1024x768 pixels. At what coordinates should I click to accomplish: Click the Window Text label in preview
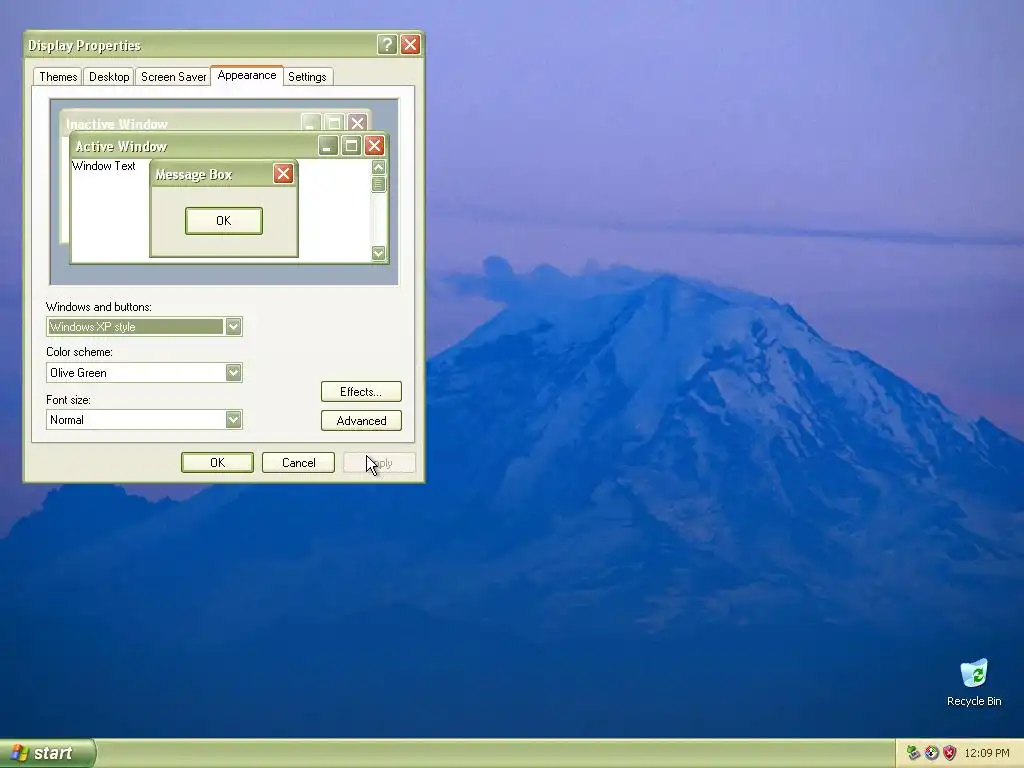pyautogui.click(x=103, y=166)
